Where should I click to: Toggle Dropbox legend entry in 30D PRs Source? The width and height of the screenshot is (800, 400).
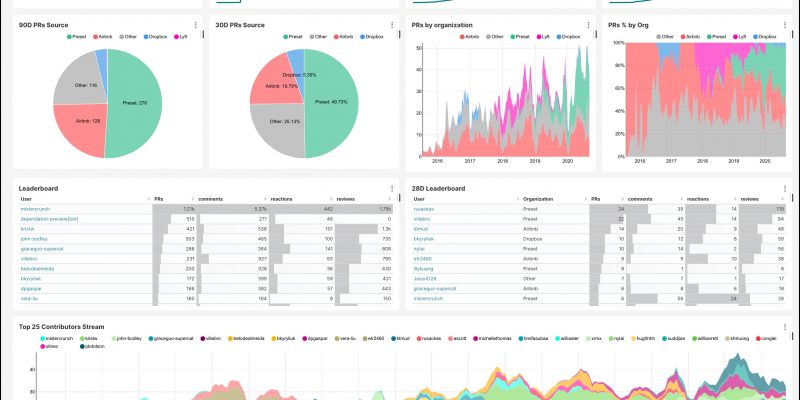[372, 37]
